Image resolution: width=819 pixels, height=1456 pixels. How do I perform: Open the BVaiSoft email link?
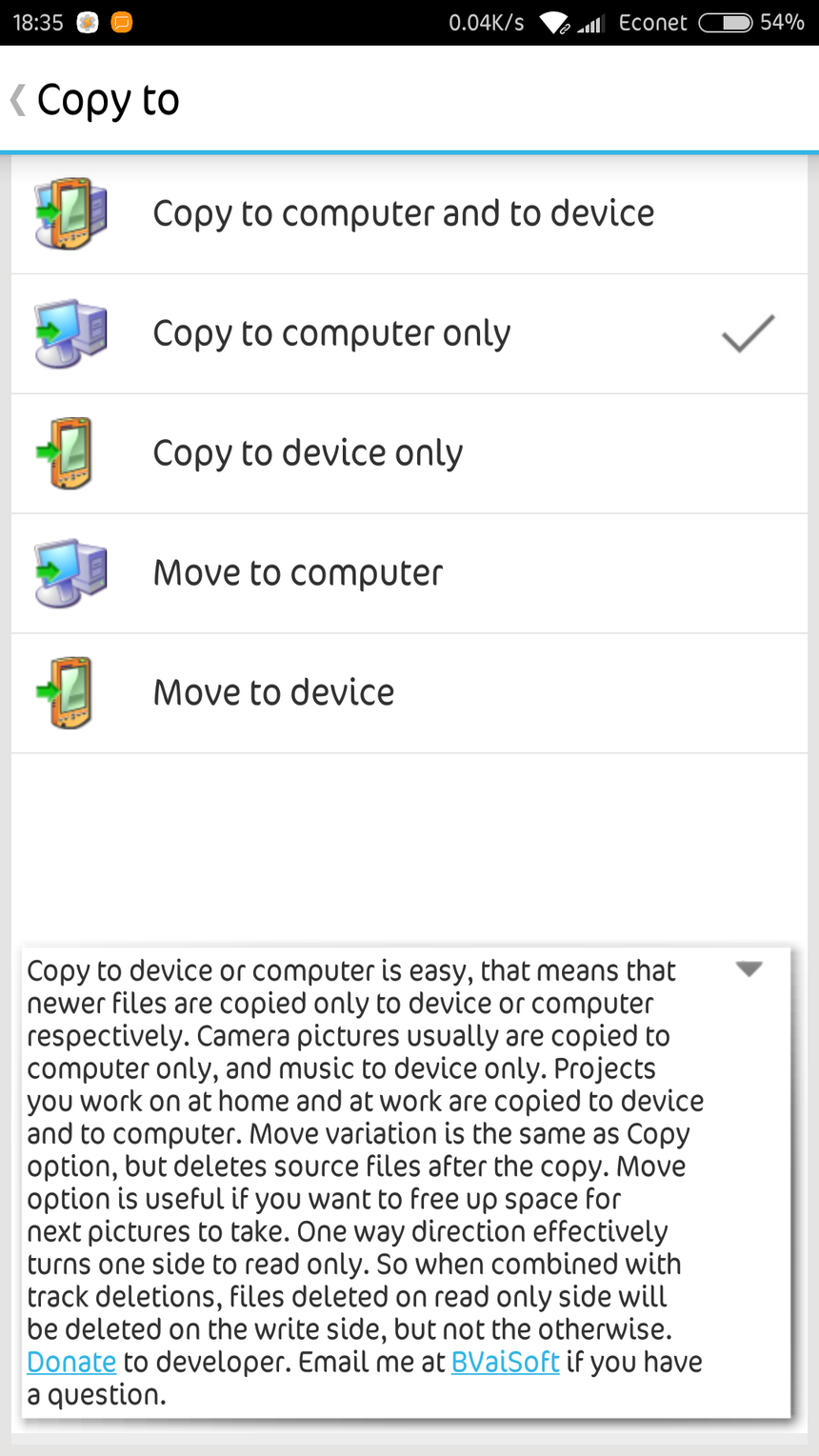tap(505, 1362)
